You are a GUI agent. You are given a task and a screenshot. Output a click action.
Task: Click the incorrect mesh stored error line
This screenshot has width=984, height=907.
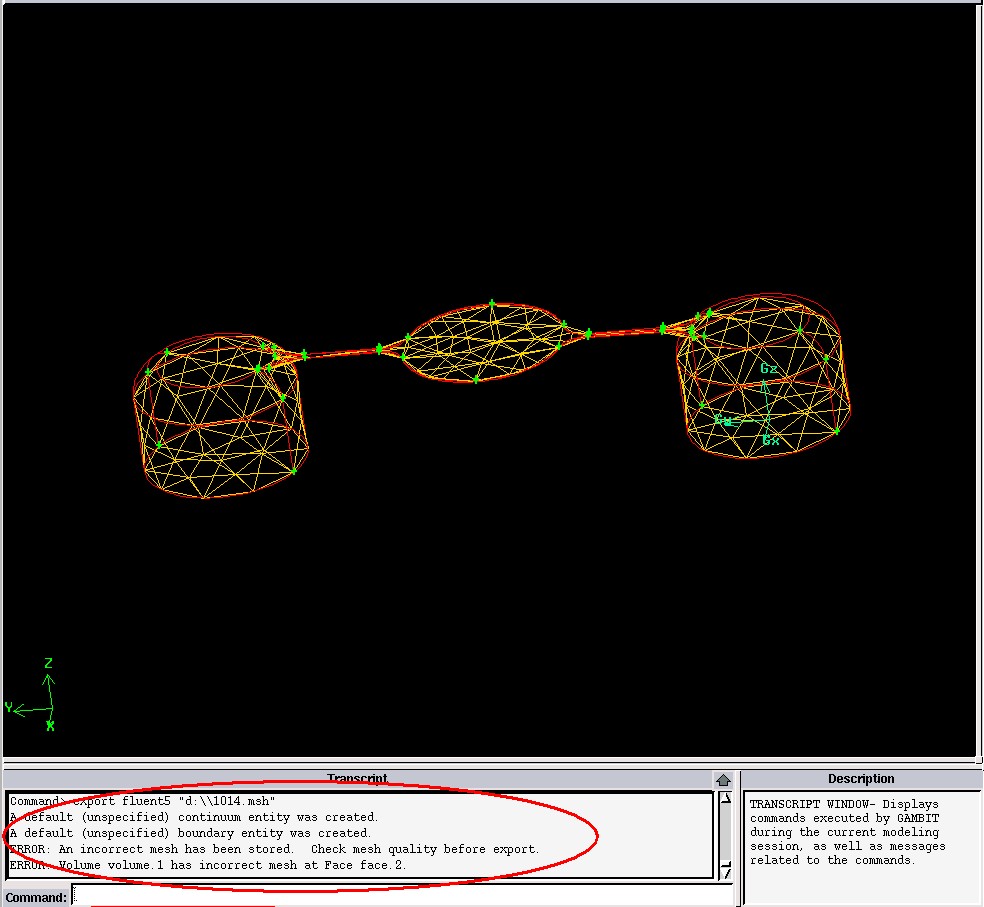[x=274, y=849]
